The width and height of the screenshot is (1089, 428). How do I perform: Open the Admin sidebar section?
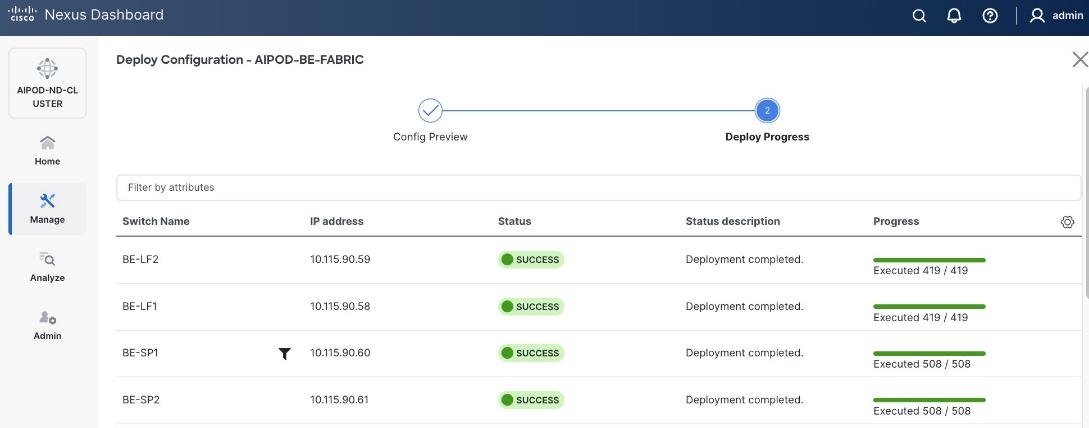tap(47, 325)
